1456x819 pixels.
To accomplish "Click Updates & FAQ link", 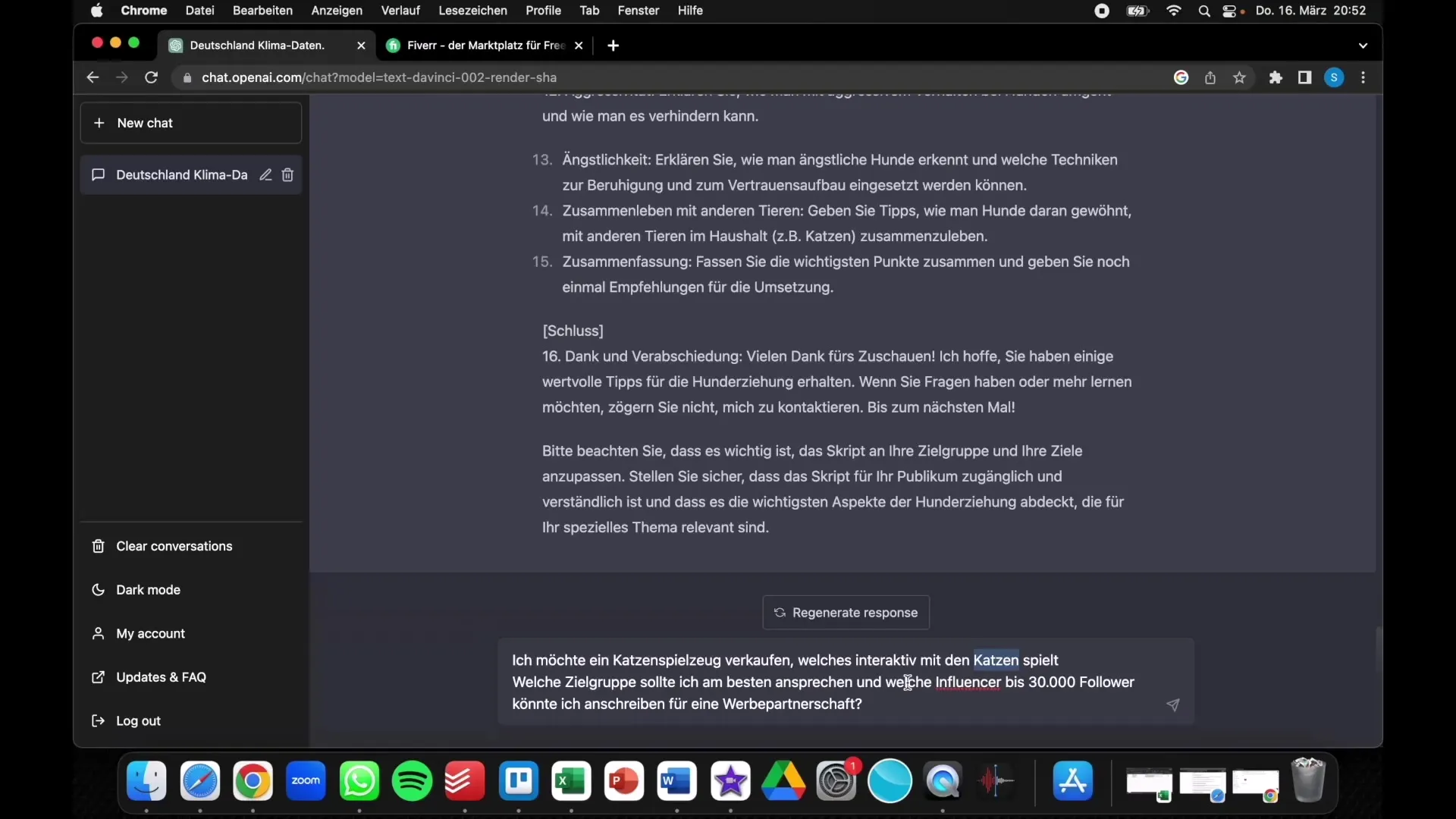I will coord(161,677).
